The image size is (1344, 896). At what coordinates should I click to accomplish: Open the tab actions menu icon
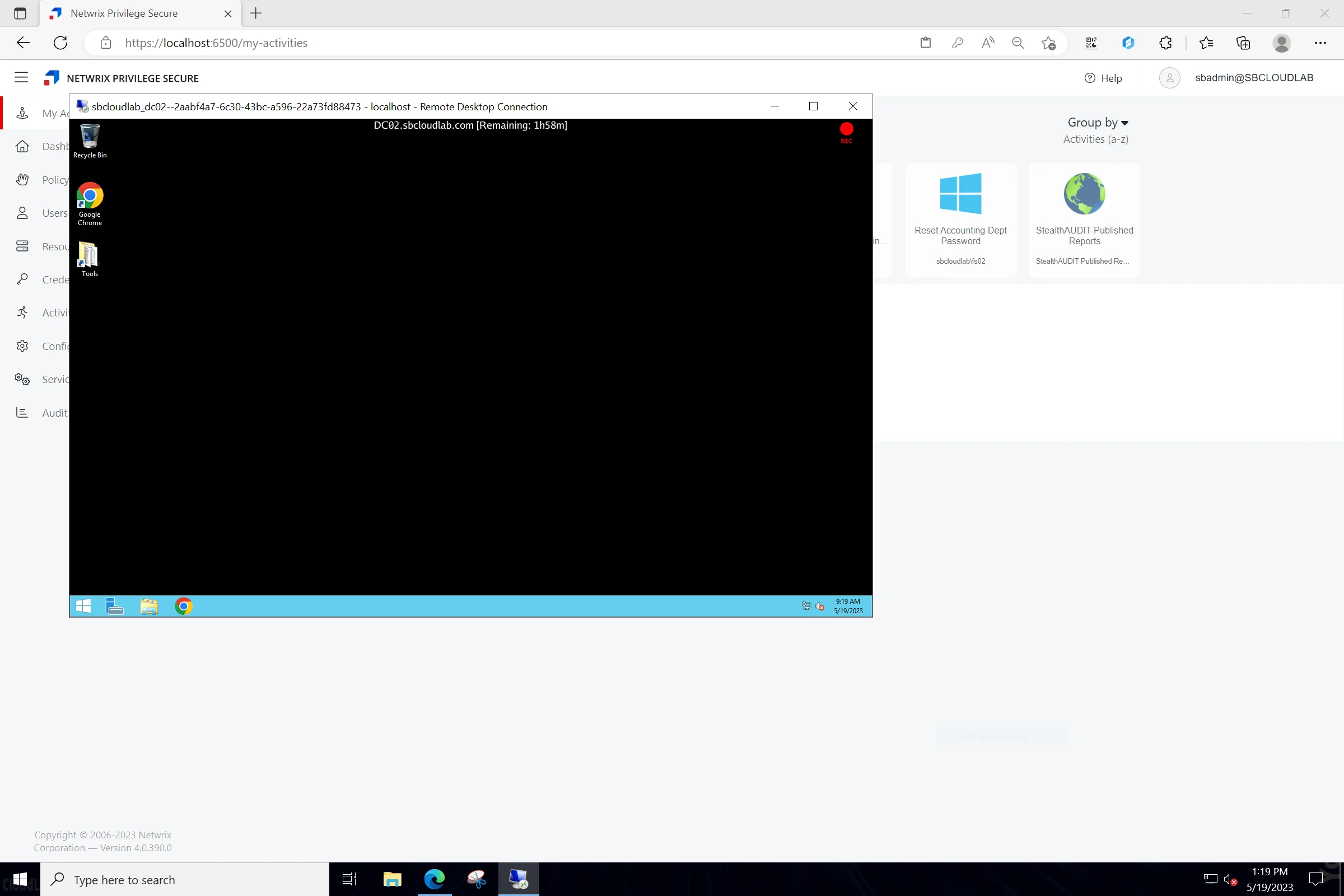tap(20, 13)
